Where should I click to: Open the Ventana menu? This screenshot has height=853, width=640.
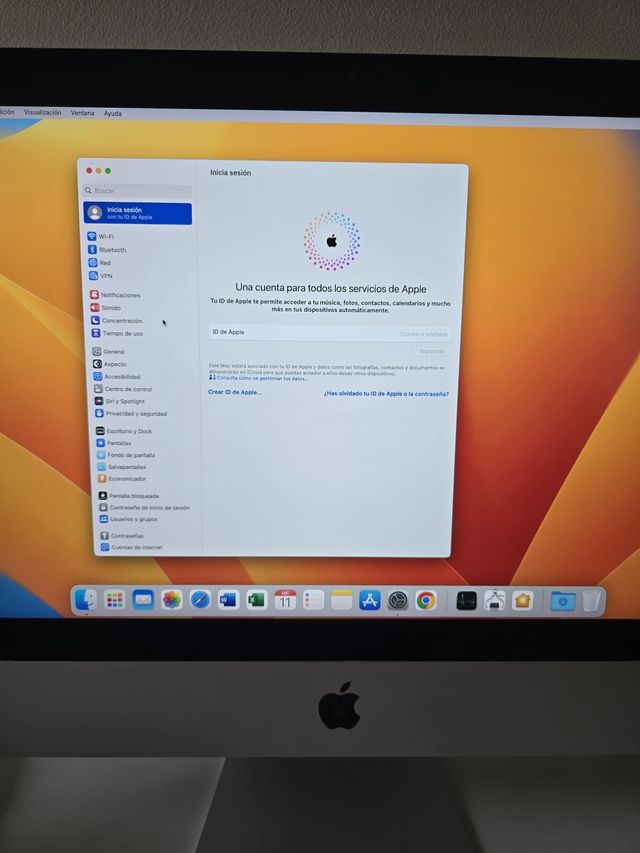[83, 113]
